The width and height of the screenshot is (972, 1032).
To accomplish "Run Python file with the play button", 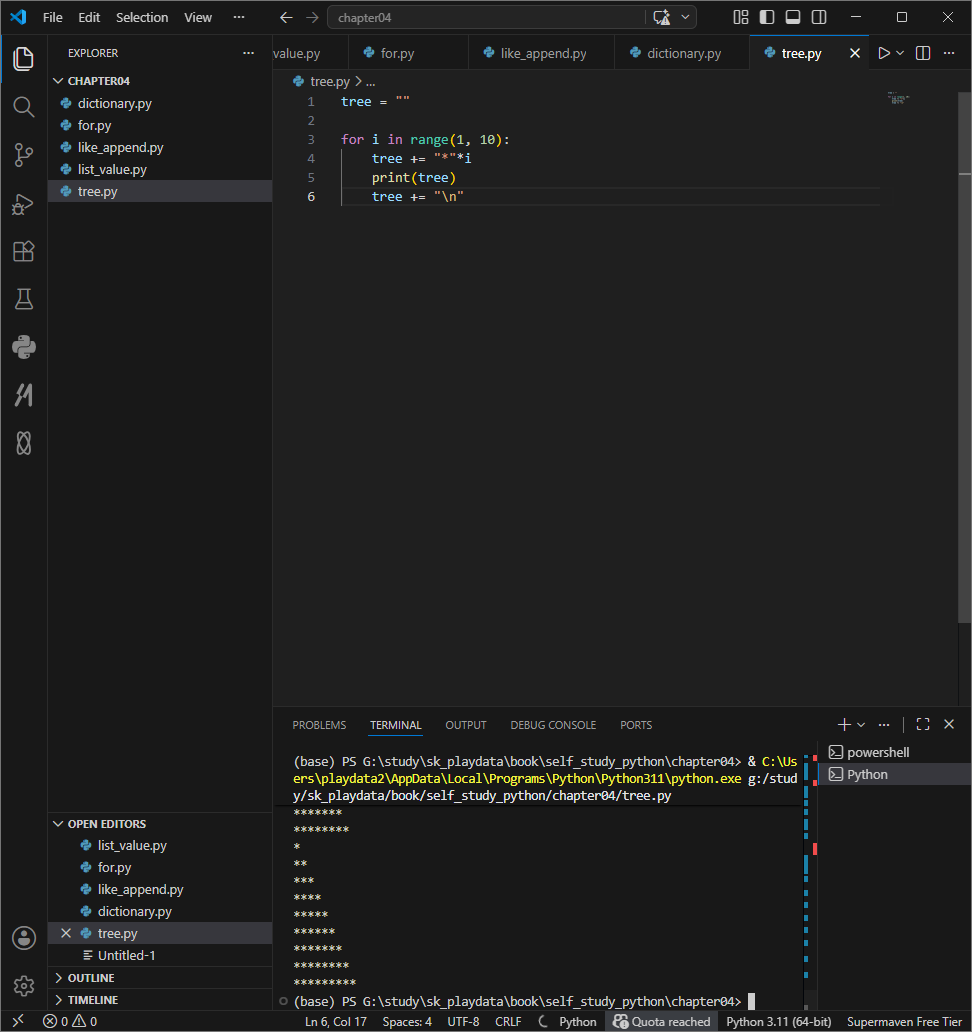I will pos(884,53).
